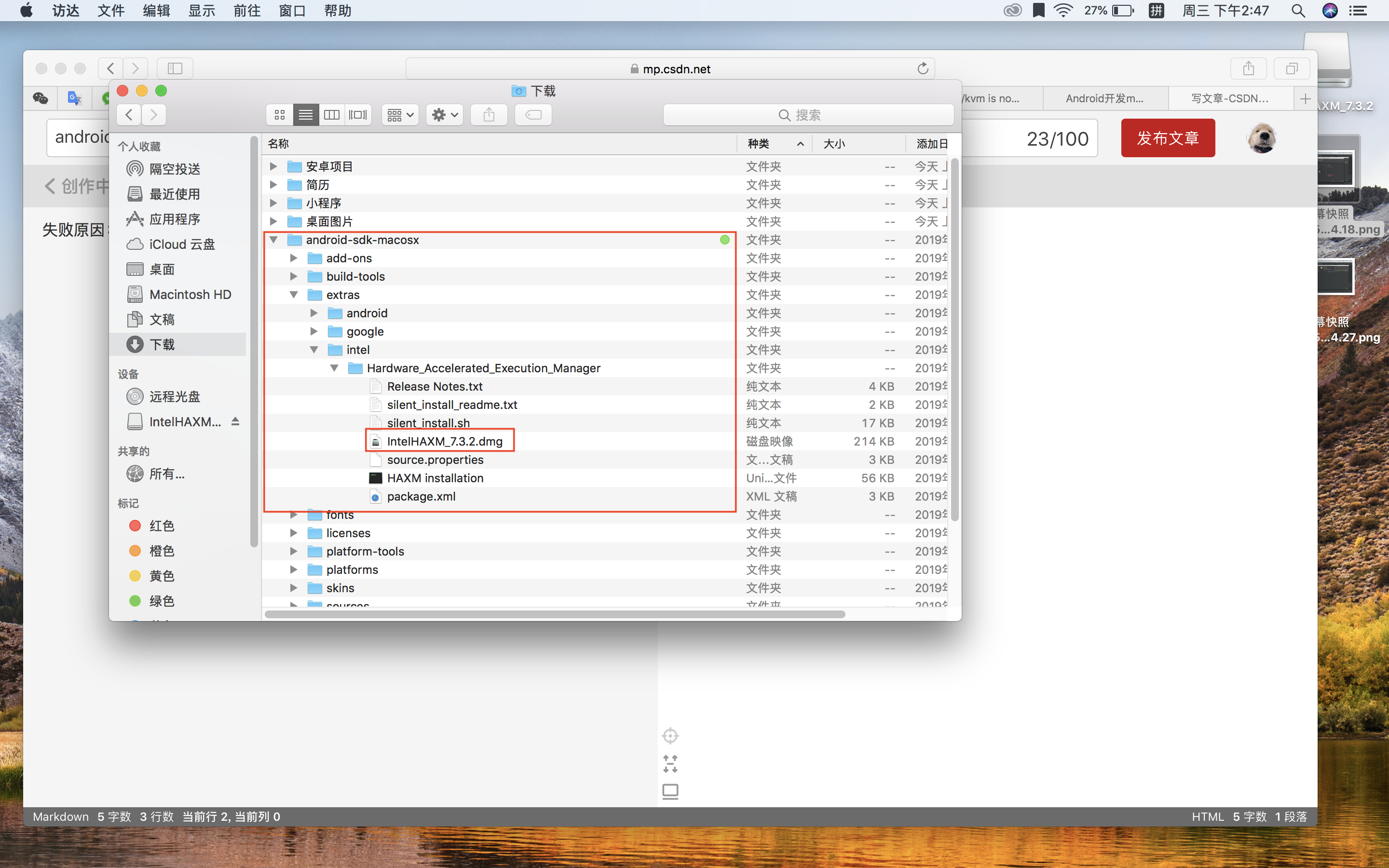Image resolution: width=1389 pixels, height=868 pixels.
Task: Collapse the android-sdk-macosx folder
Action: [x=274, y=240]
